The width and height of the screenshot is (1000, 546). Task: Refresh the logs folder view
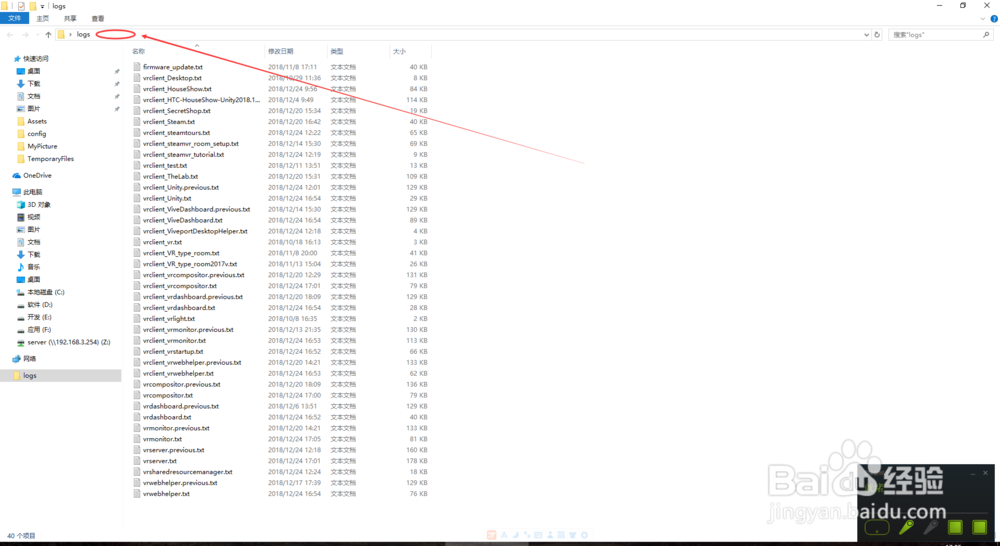[877, 34]
